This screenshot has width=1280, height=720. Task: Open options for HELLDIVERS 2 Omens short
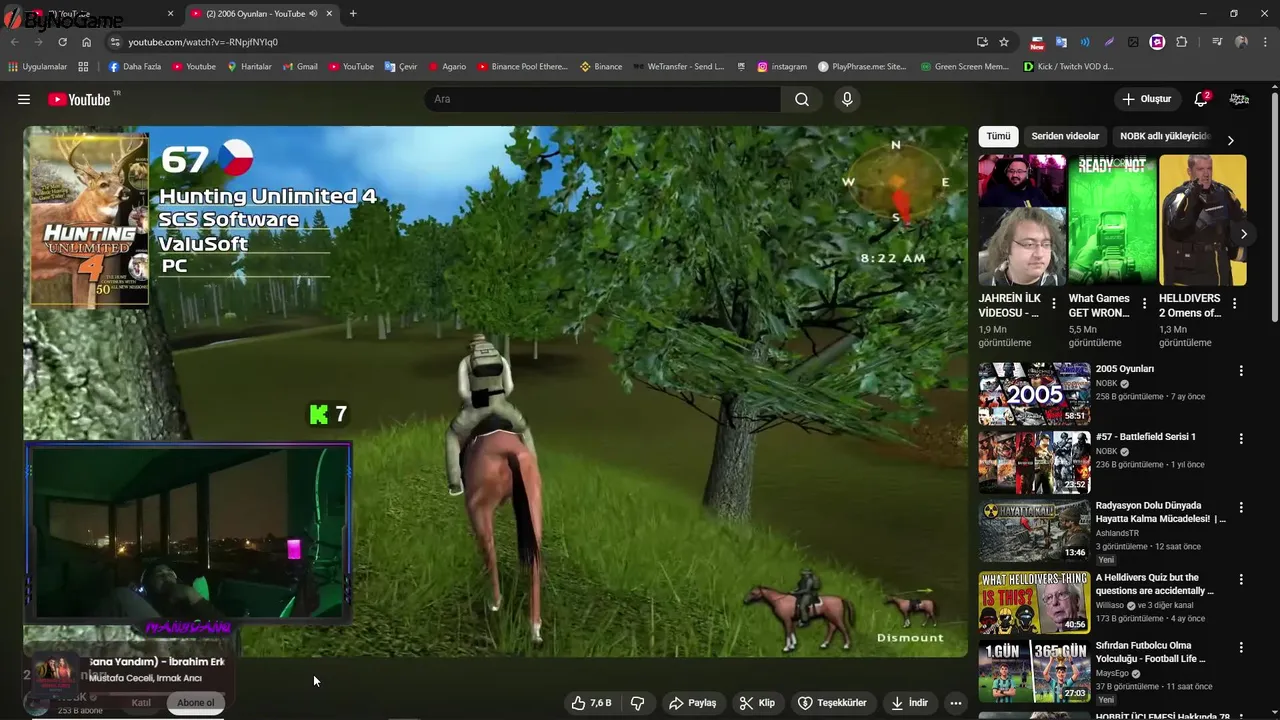point(1234,303)
